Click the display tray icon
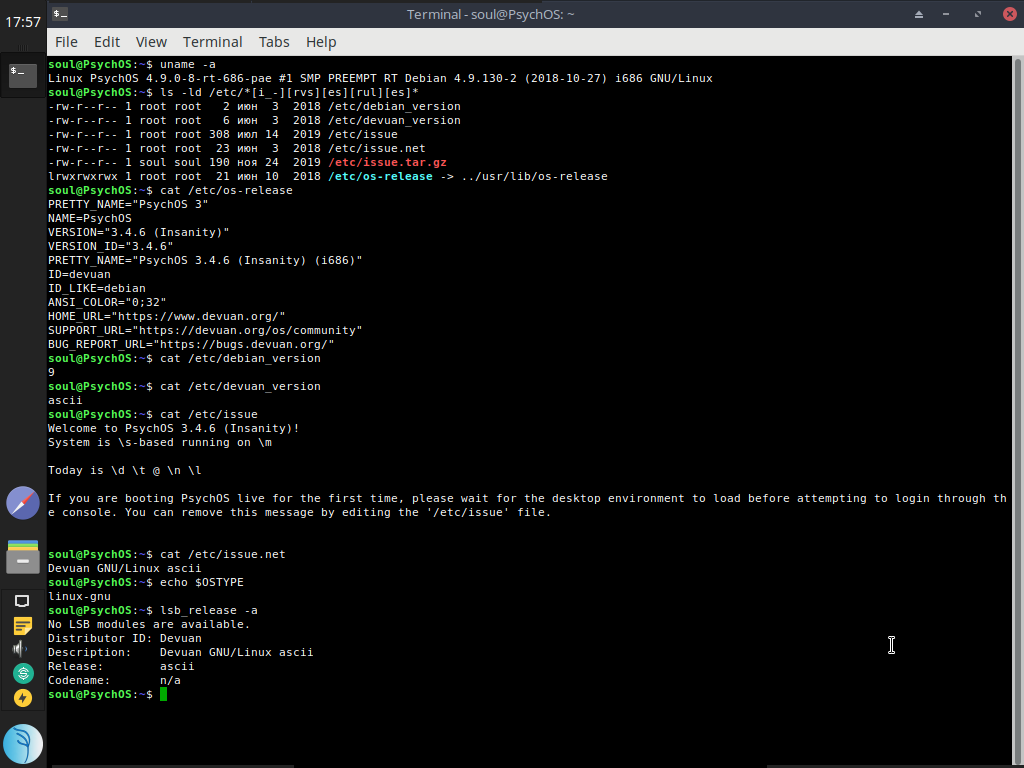 coord(22,601)
